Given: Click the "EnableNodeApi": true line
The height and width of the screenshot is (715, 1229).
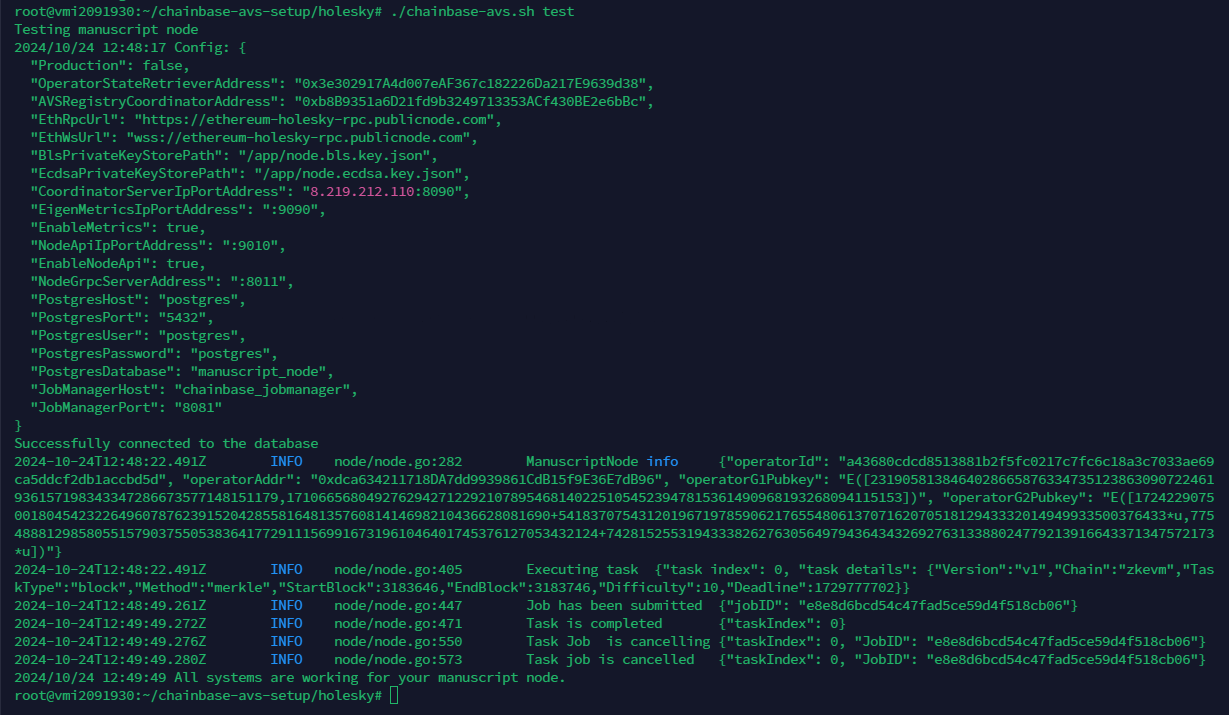Looking at the screenshot, I should (118, 263).
